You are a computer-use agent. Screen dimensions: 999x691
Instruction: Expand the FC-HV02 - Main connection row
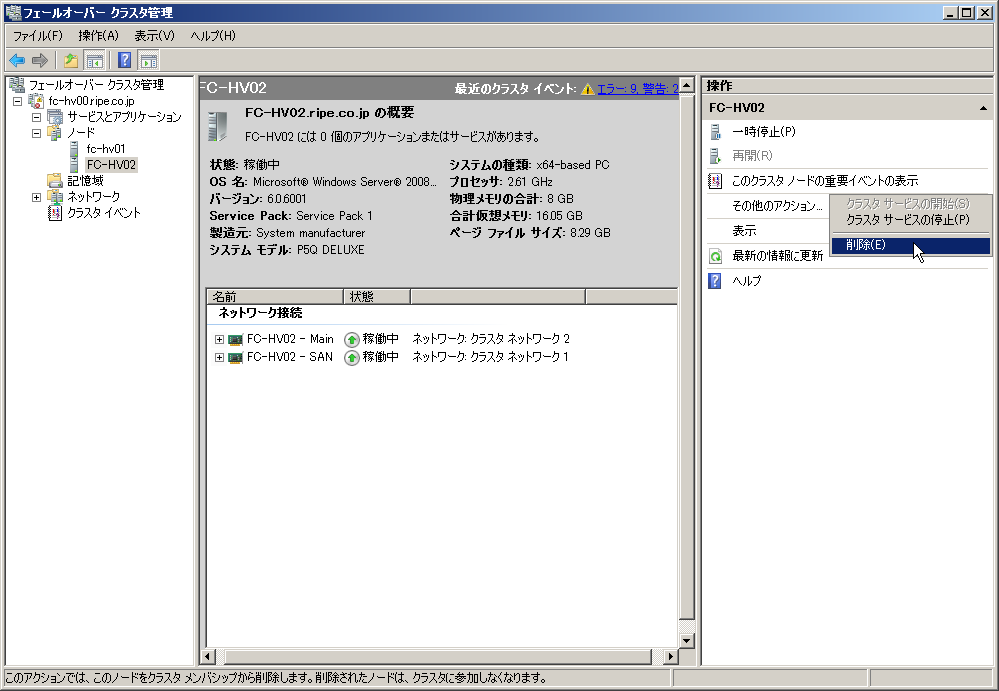pyautogui.click(x=219, y=339)
